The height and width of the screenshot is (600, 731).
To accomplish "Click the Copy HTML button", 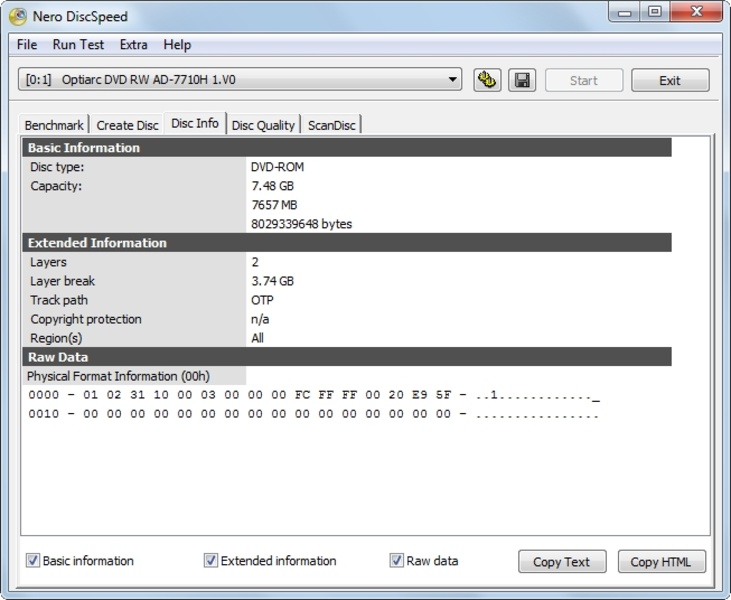I will (661, 562).
